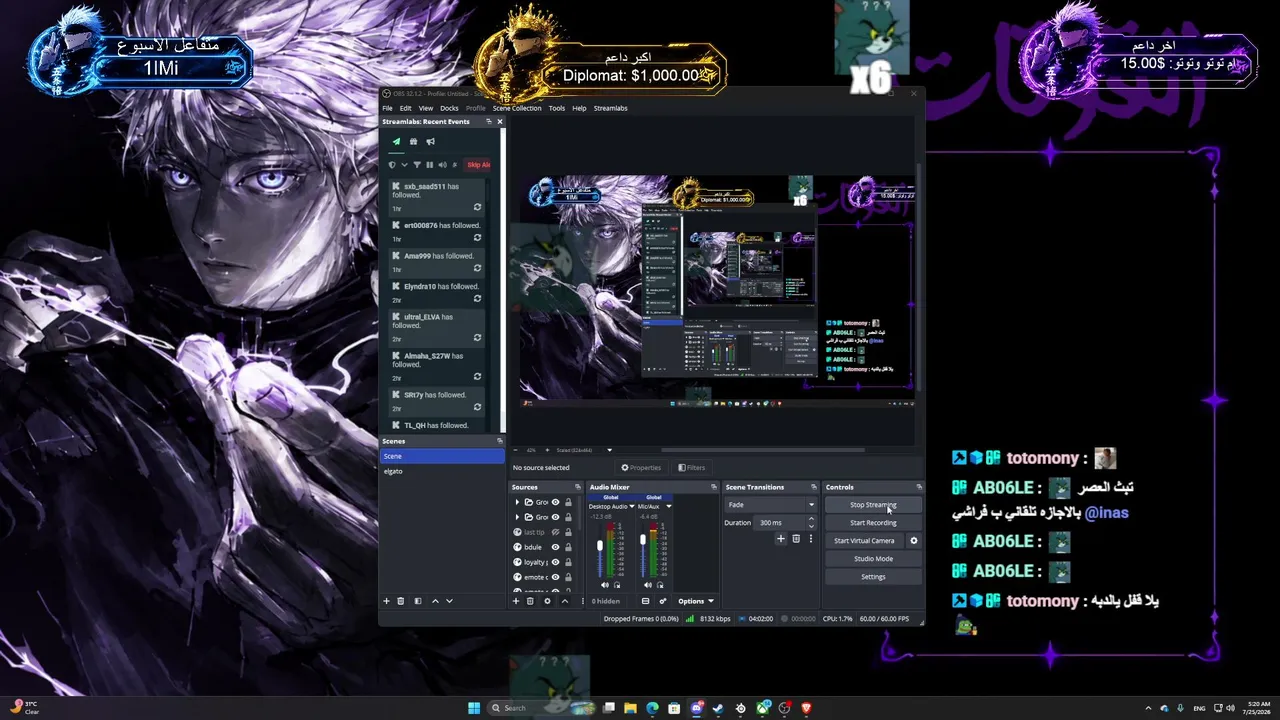Screen dimensions: 1280x720
Task: Float the Streamlabs Recent Events dock
Action: pos(489,122)
